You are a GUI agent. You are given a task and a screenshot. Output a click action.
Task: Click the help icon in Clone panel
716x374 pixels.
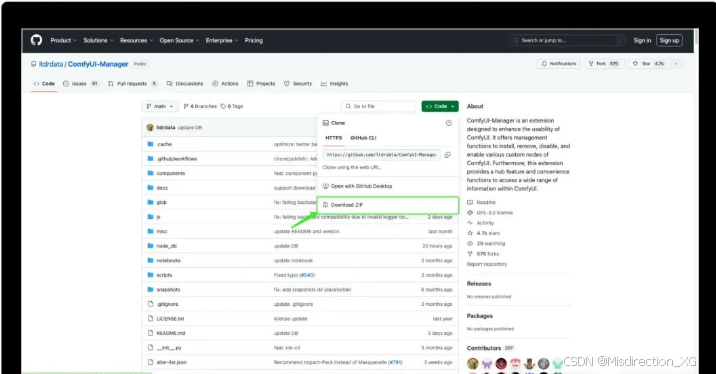pos(449,123)
